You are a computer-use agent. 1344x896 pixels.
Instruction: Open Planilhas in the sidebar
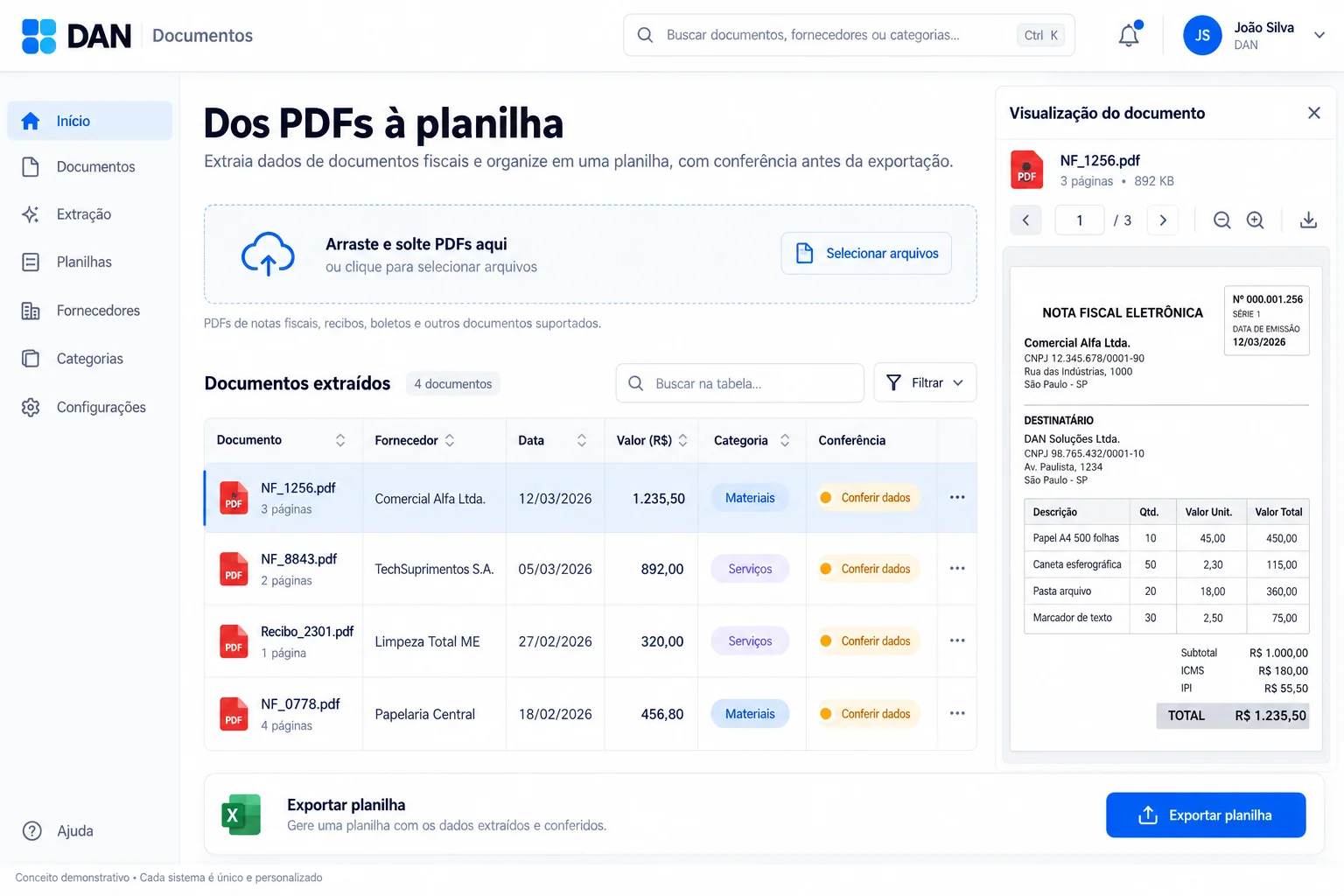point(90,262)
